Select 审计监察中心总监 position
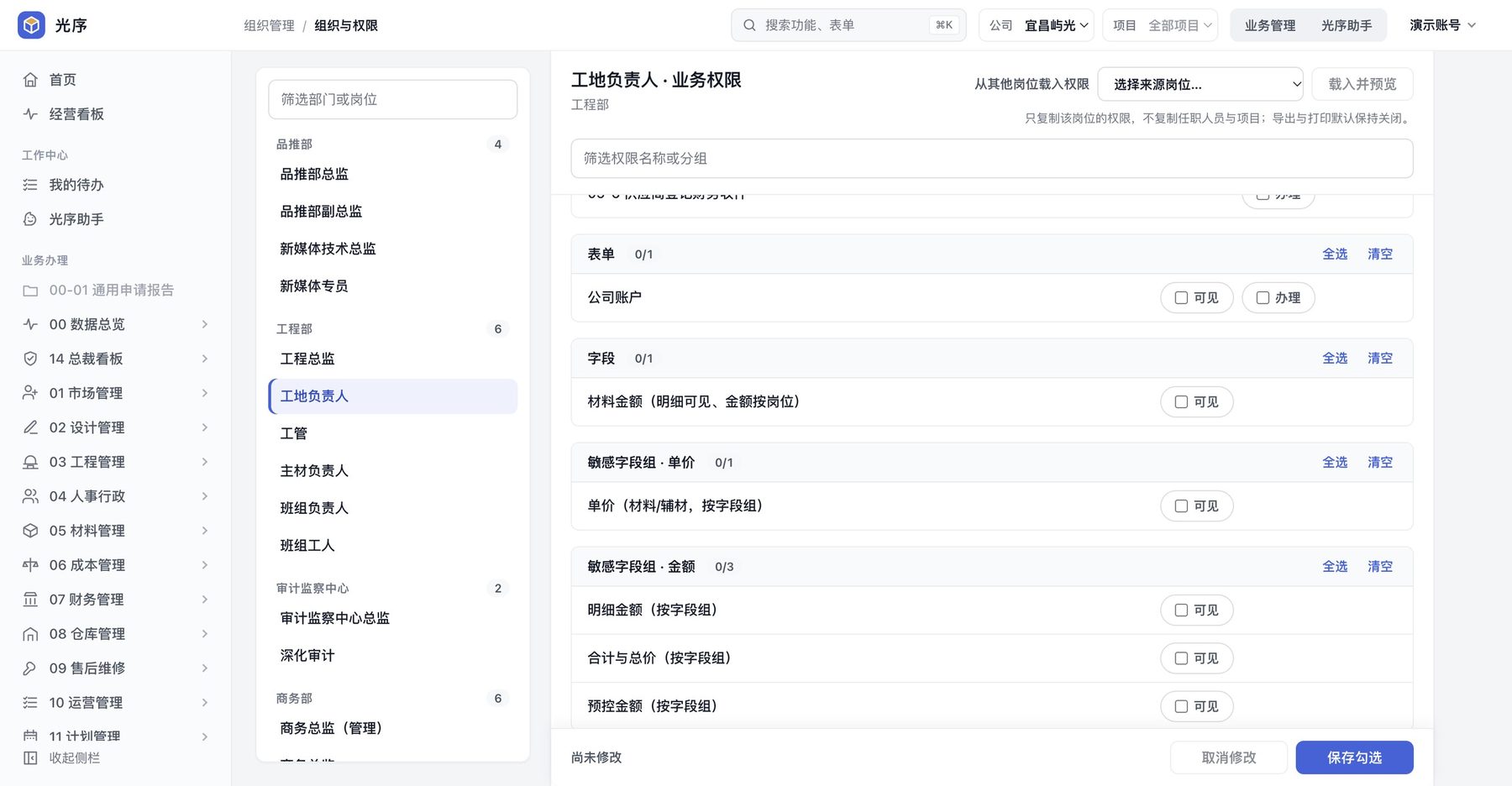 (393, 618)
